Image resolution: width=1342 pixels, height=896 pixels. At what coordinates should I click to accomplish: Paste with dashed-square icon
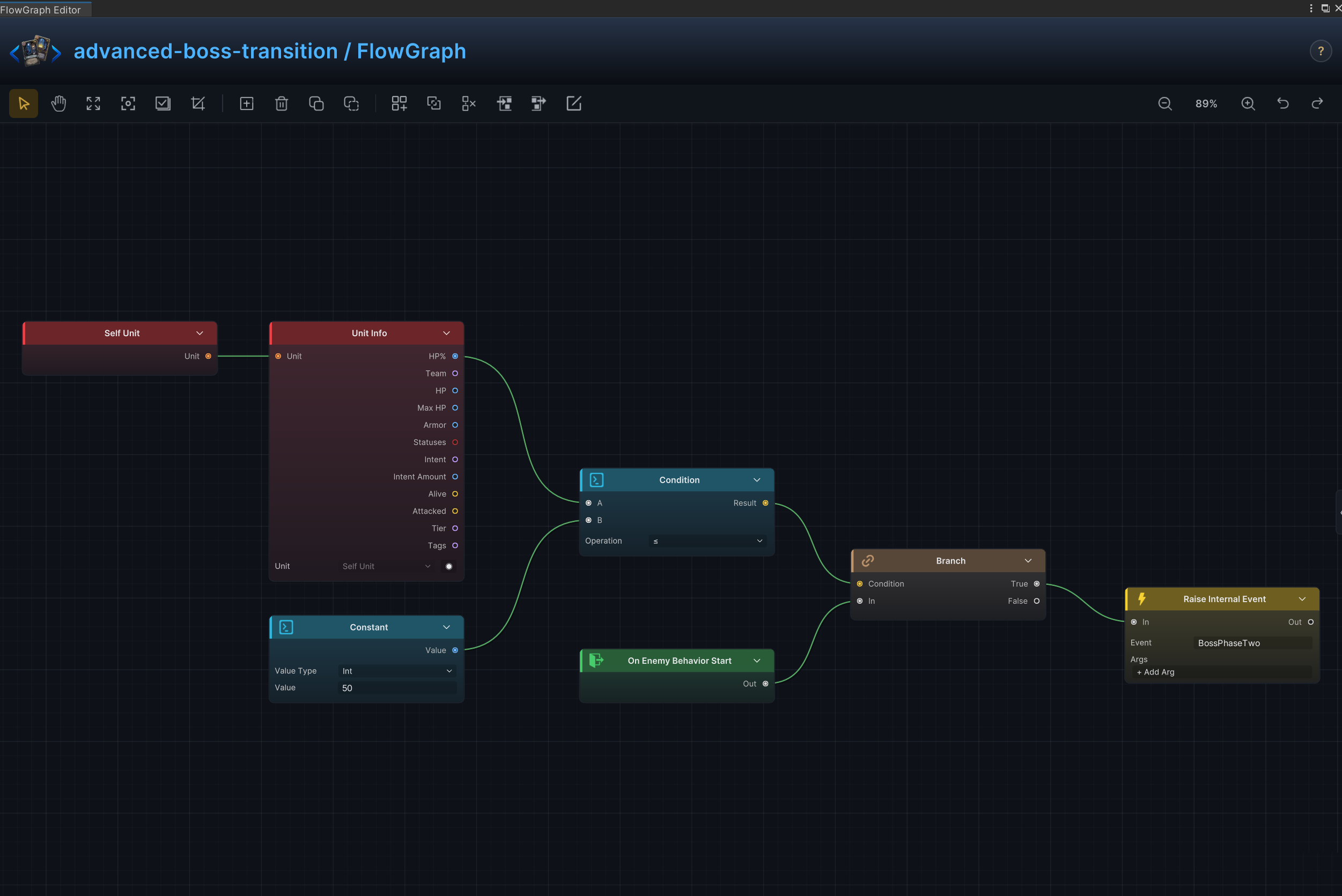tap(351, 103)
